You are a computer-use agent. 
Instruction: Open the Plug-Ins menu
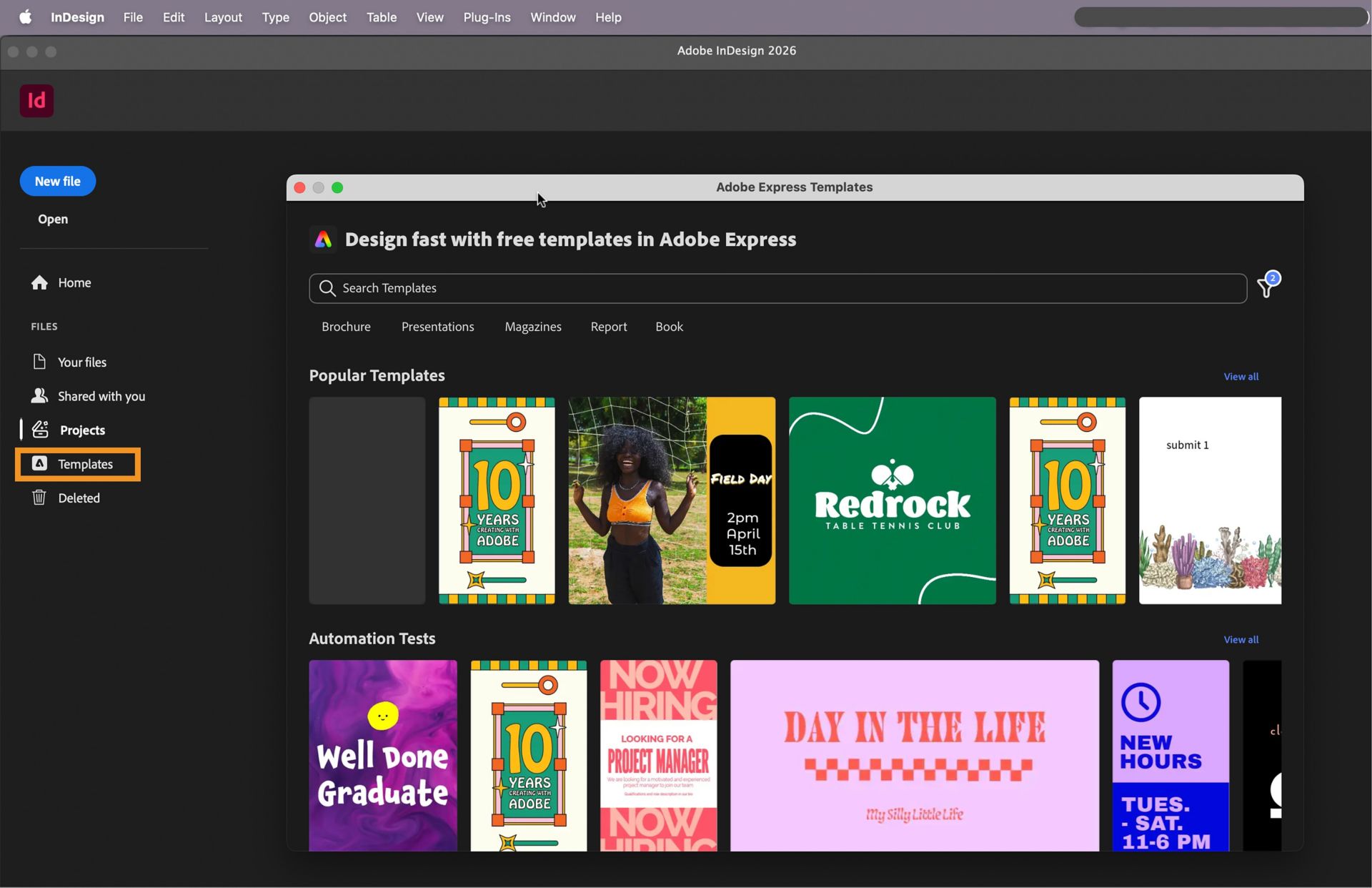[487, 17]
